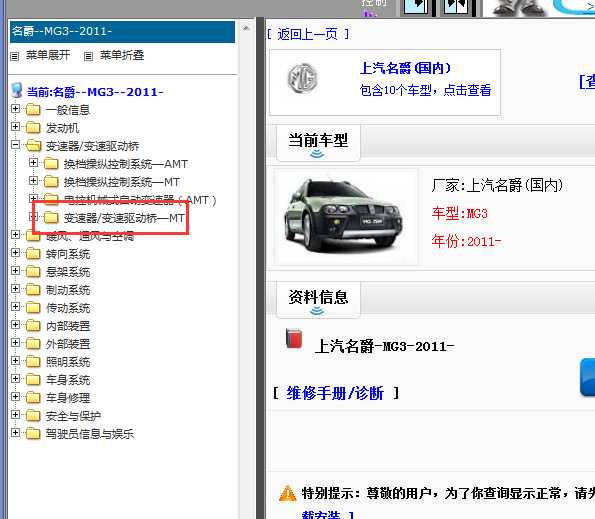Expand 换档操纵控制系统—MT node
Image resolution: width=595 pixels, height=519 pixels.
coord(33,181)
